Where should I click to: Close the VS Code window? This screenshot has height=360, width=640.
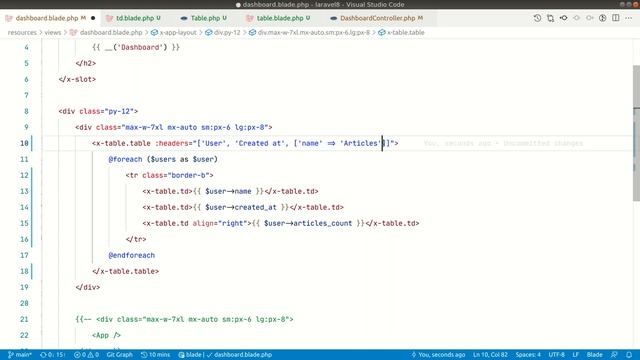click(636, 4)
